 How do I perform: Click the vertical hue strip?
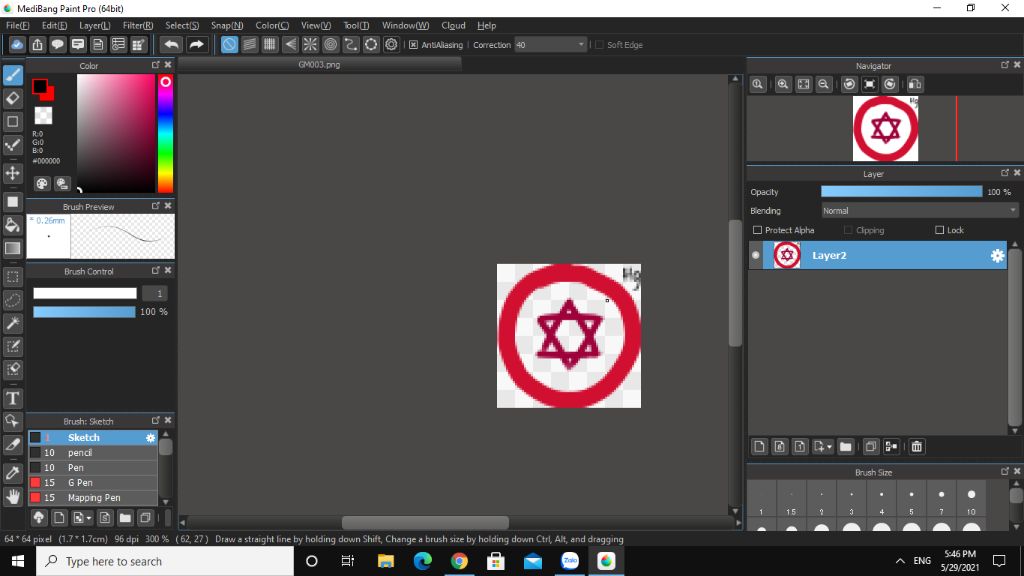click(165, 134)
